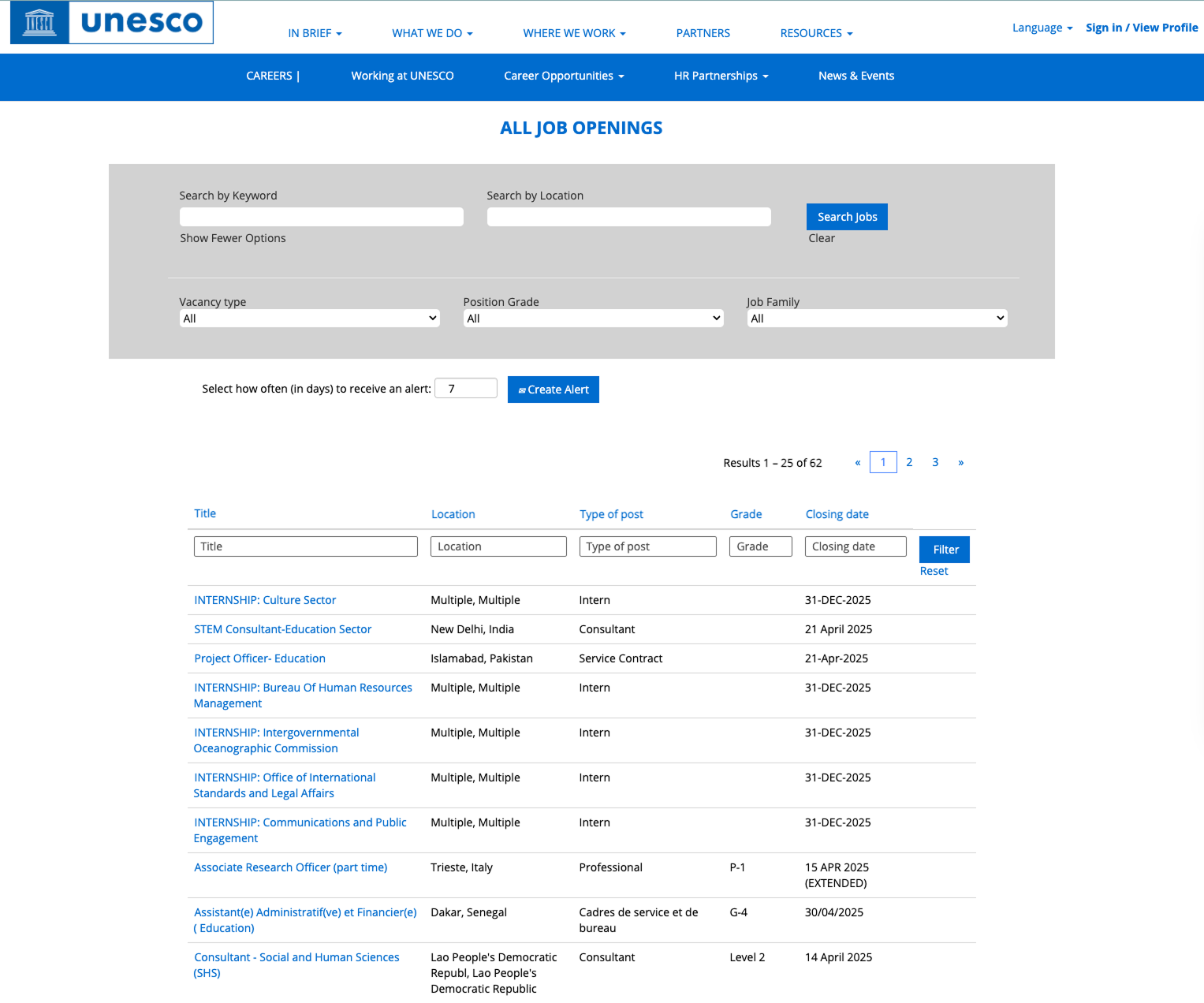Go to News & Events
This screenshot has height=1003, width=1204.
tap(855, 76)
